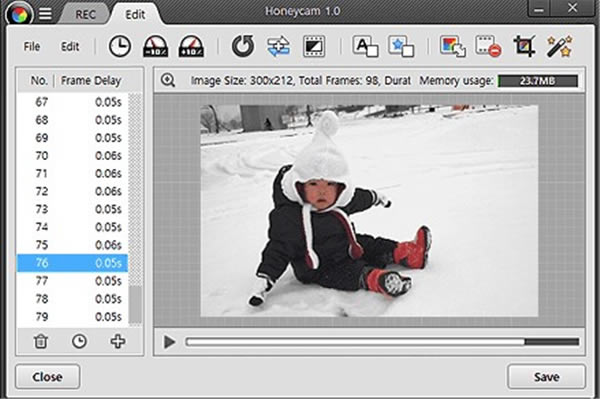The image size is (600, 399).
Task: Click the resize image icon
Action: [x=453, y=47]
